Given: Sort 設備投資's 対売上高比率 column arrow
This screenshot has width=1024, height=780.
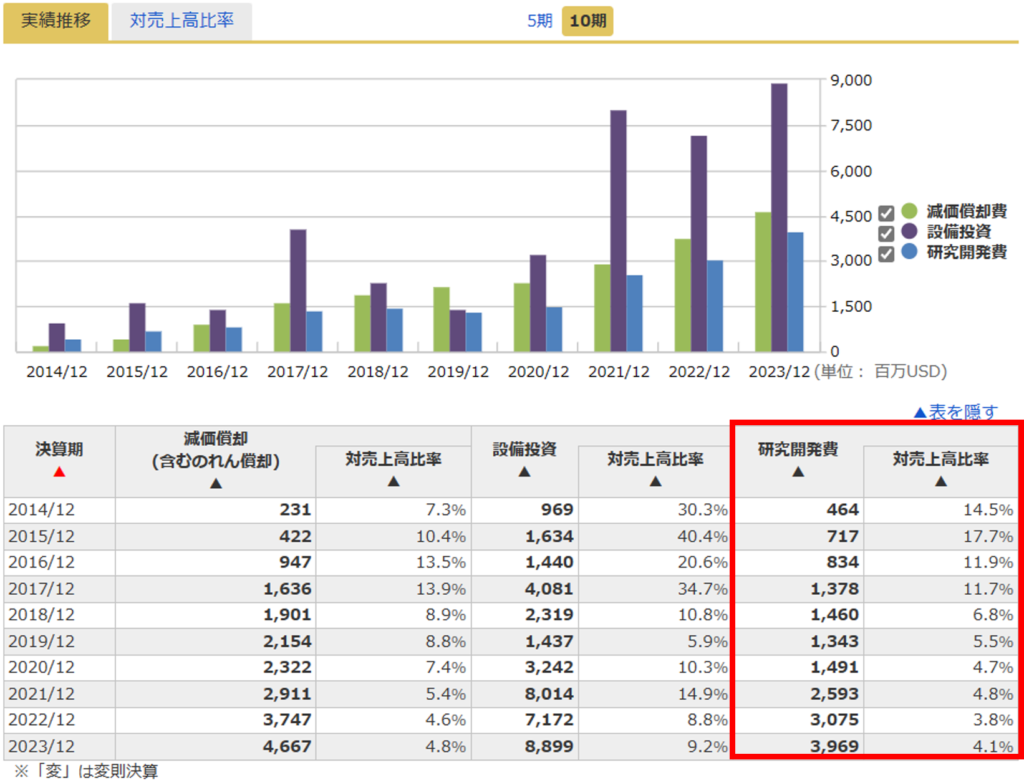Looking at the screenshot, I should click(x=655, y=481).
